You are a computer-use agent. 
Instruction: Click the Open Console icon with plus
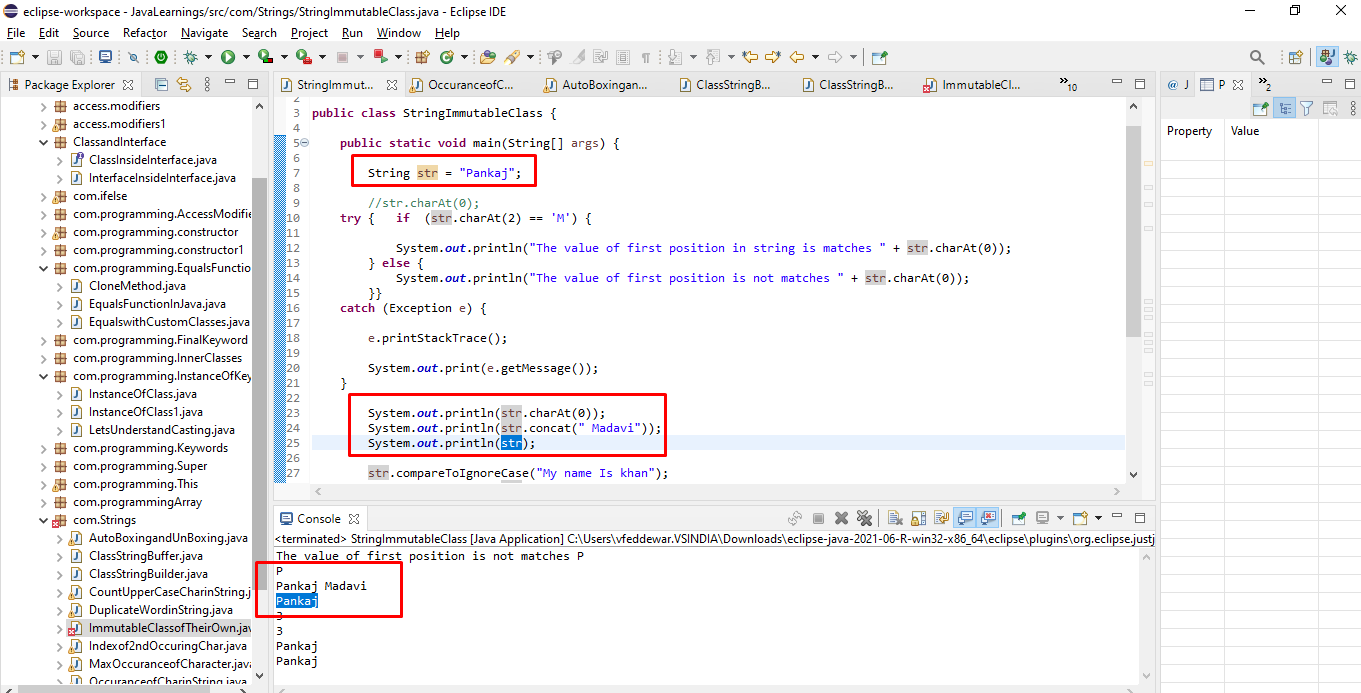click(1080, 518)
